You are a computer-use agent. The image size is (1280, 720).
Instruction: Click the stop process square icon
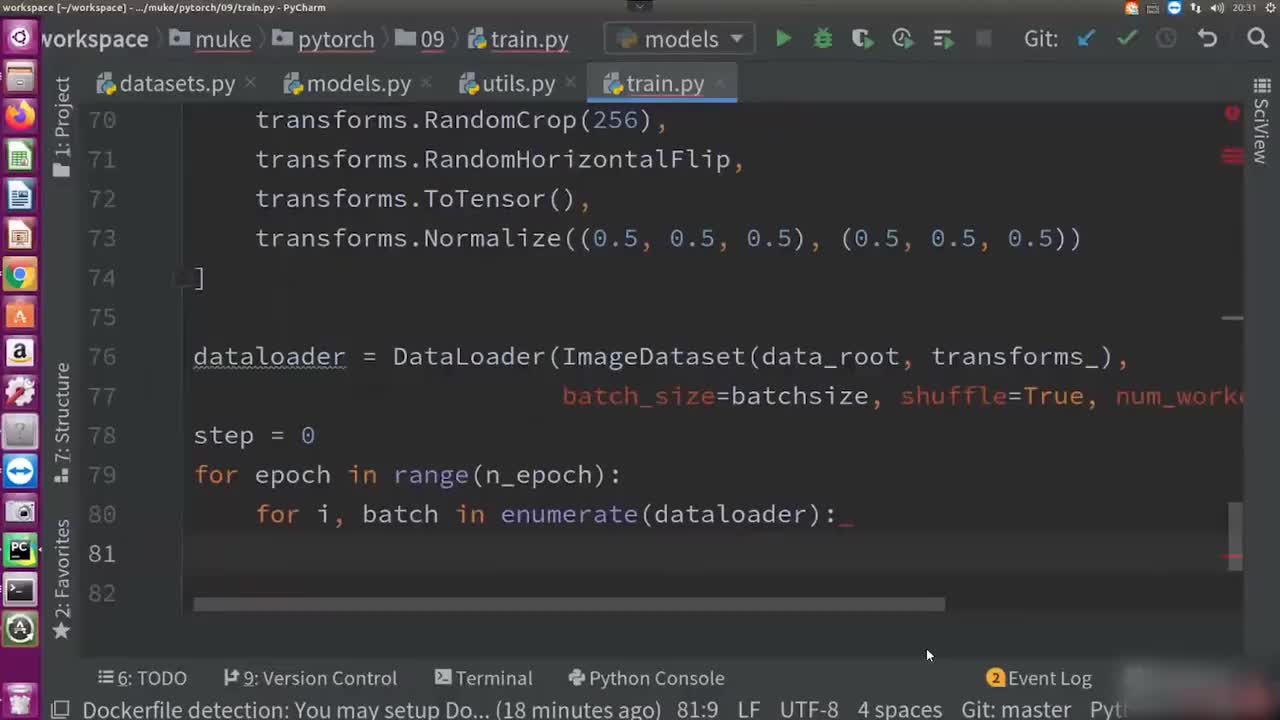(983, 39)
